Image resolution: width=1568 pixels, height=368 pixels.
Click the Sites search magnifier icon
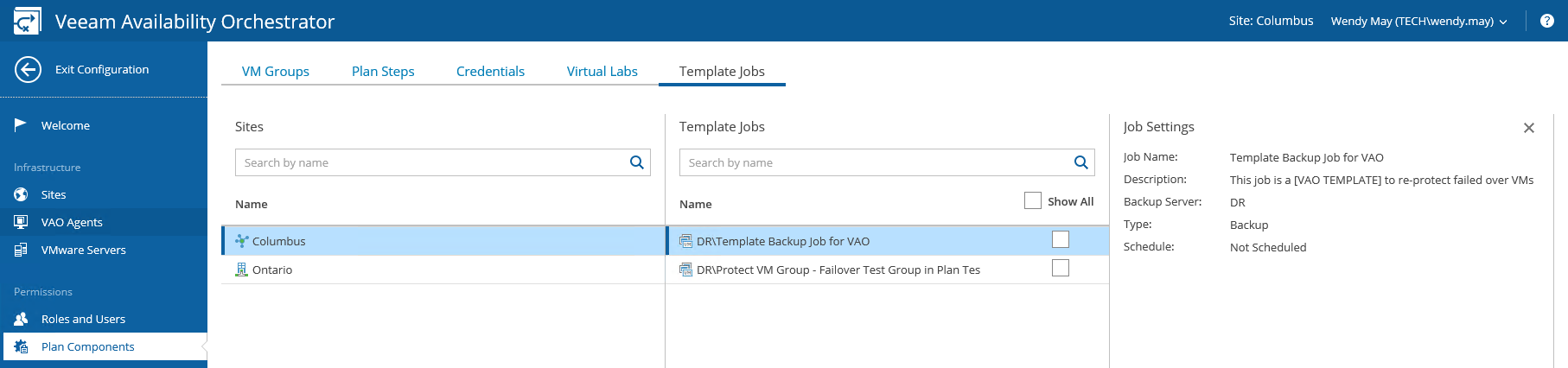(637, 162)
